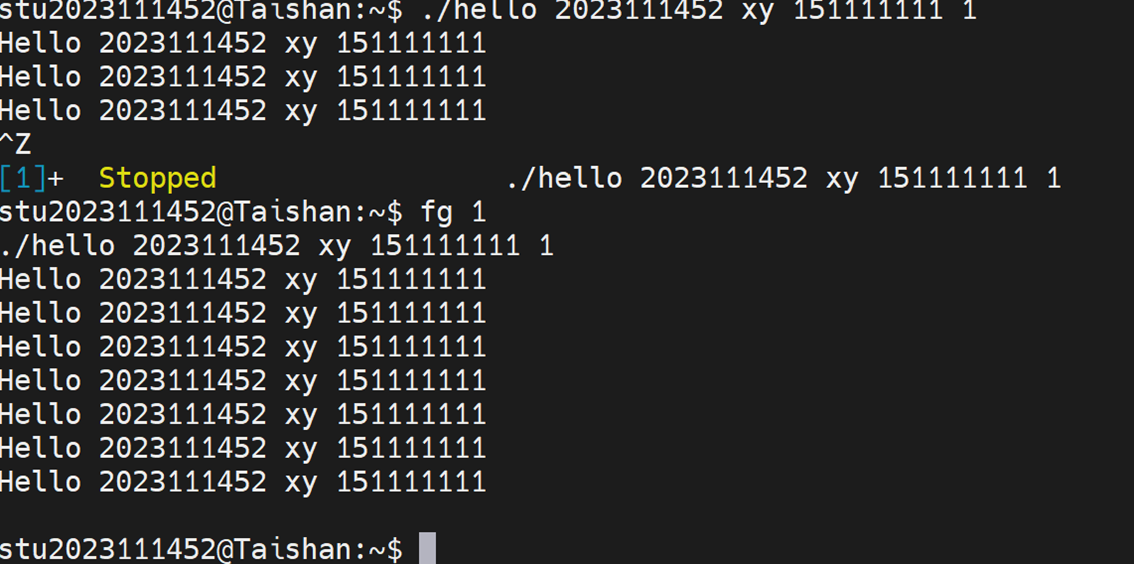Click the ./hello line echoed below fg 1
The height and width of the screenshot is (564, 1134).
[276, 246]
